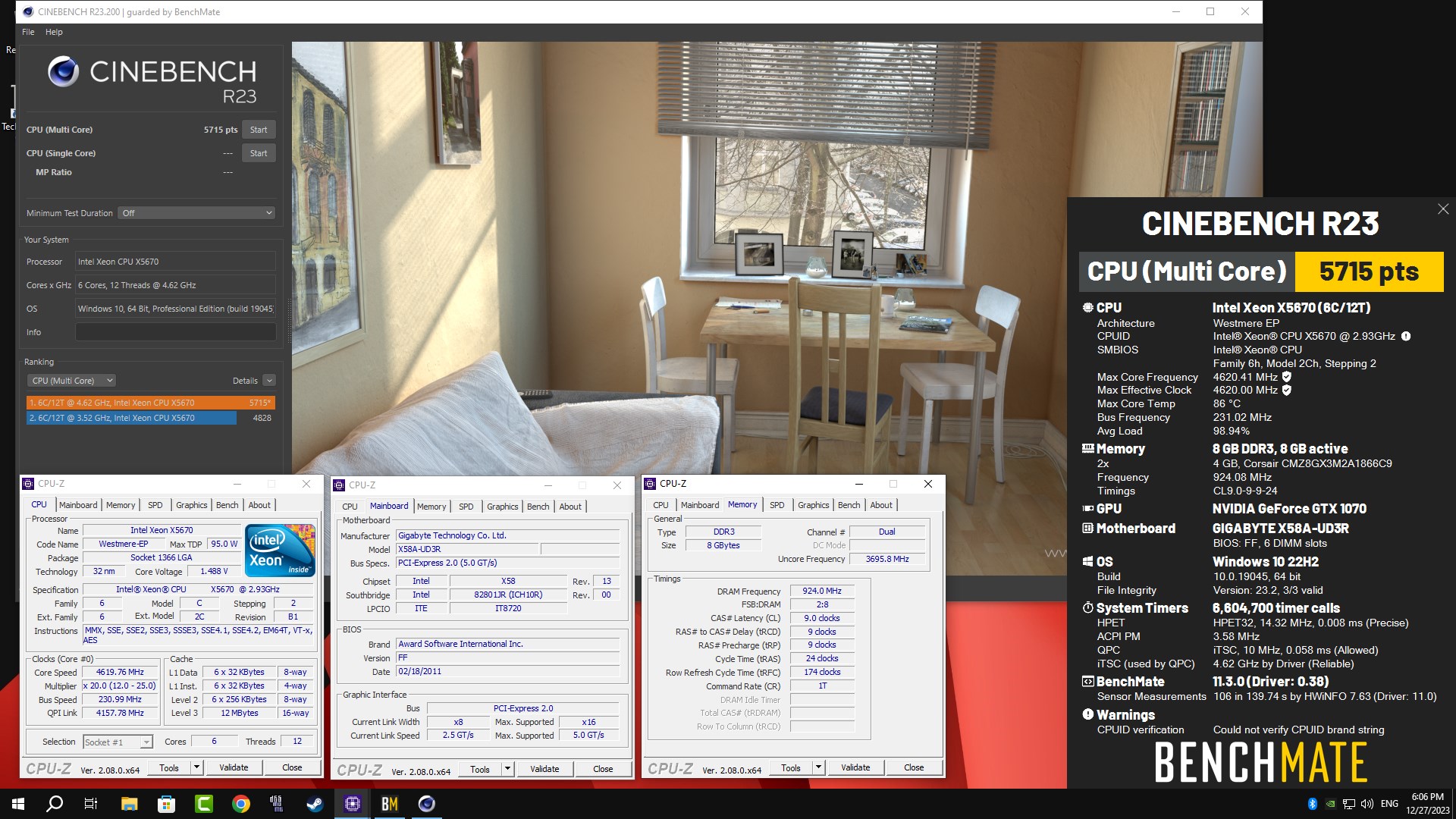1456x819 pixels.
Task: Switch to SPD tab in CPU-Z Mainboard window
Action: (466, 507)
